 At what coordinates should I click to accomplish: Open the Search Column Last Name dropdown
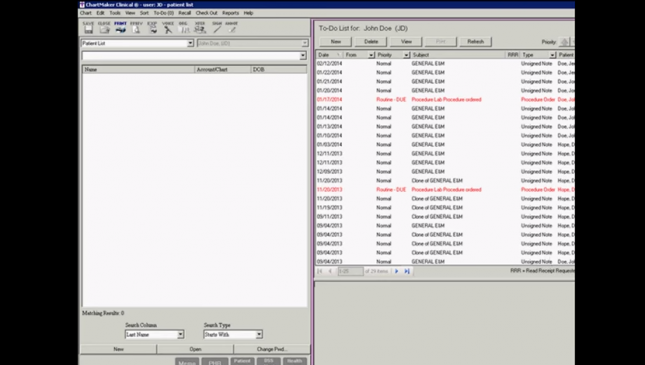click(x=180, y=335)
